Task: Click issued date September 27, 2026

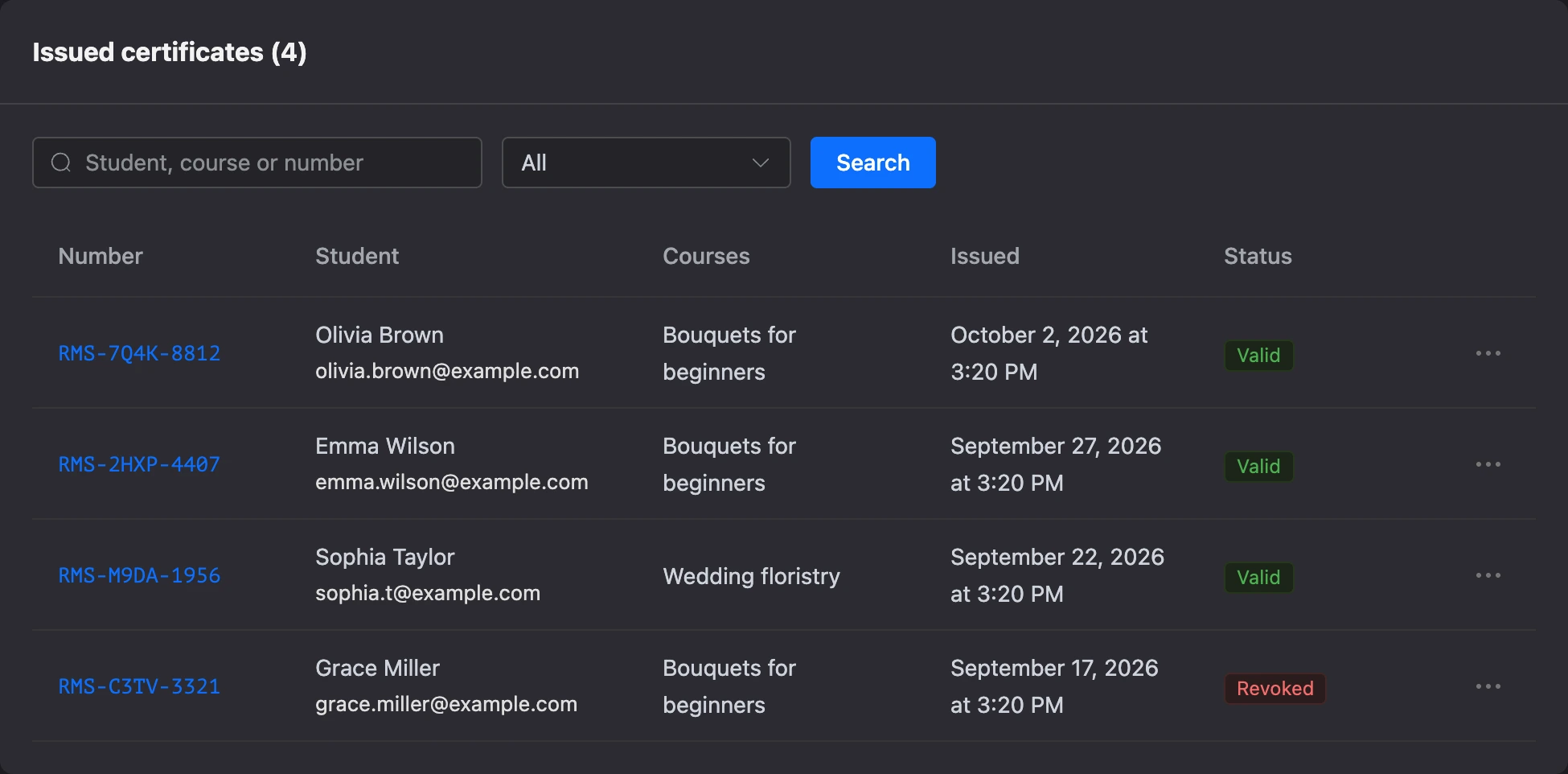Action: tap(1056, 464)
